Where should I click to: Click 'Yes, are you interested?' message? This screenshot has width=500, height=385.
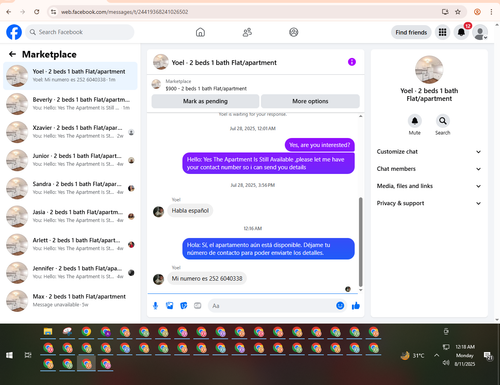click(x=319, y=145)
